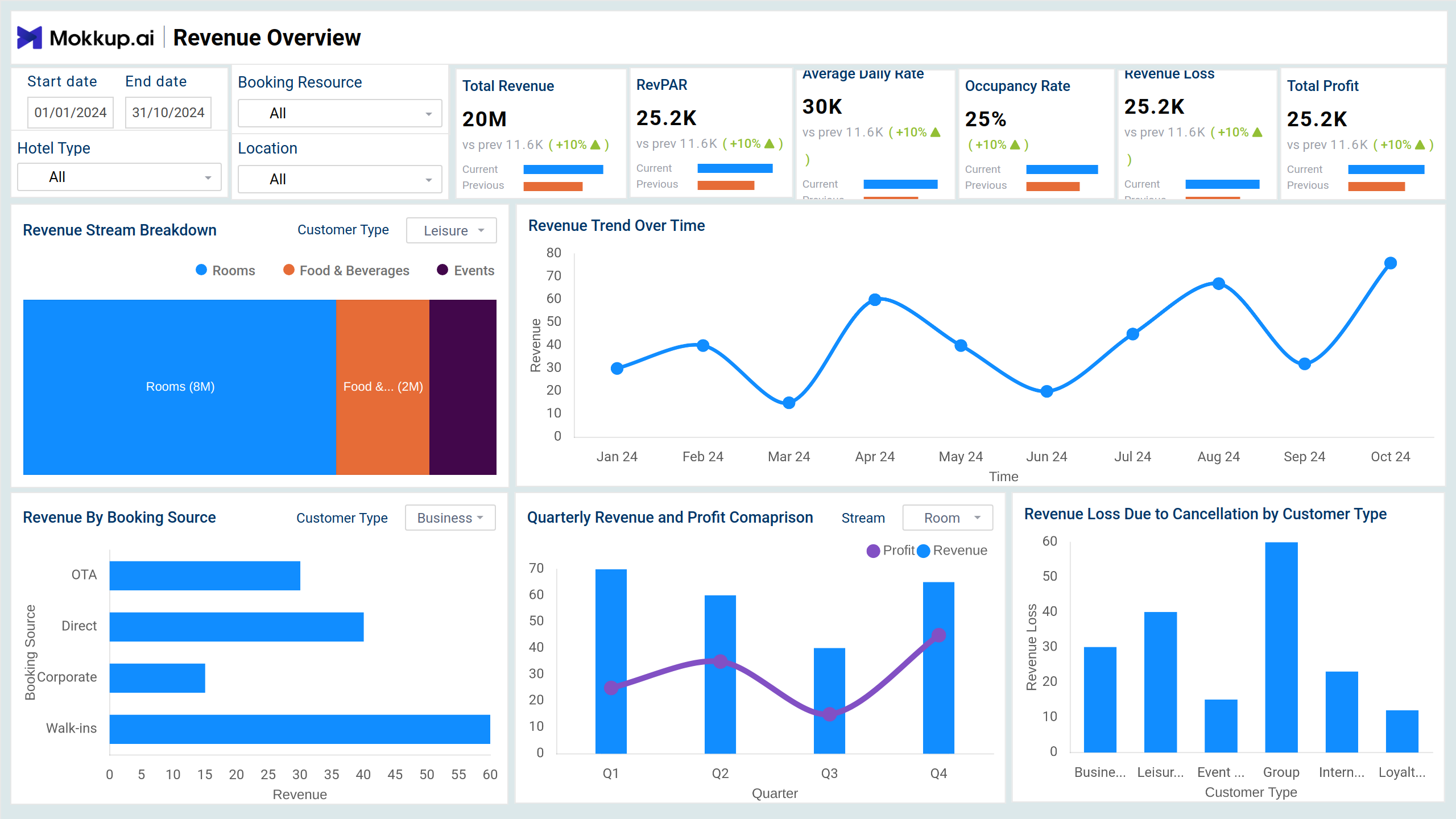
Task: Click the Rooms legend color dot
Action: click(201, 270)
